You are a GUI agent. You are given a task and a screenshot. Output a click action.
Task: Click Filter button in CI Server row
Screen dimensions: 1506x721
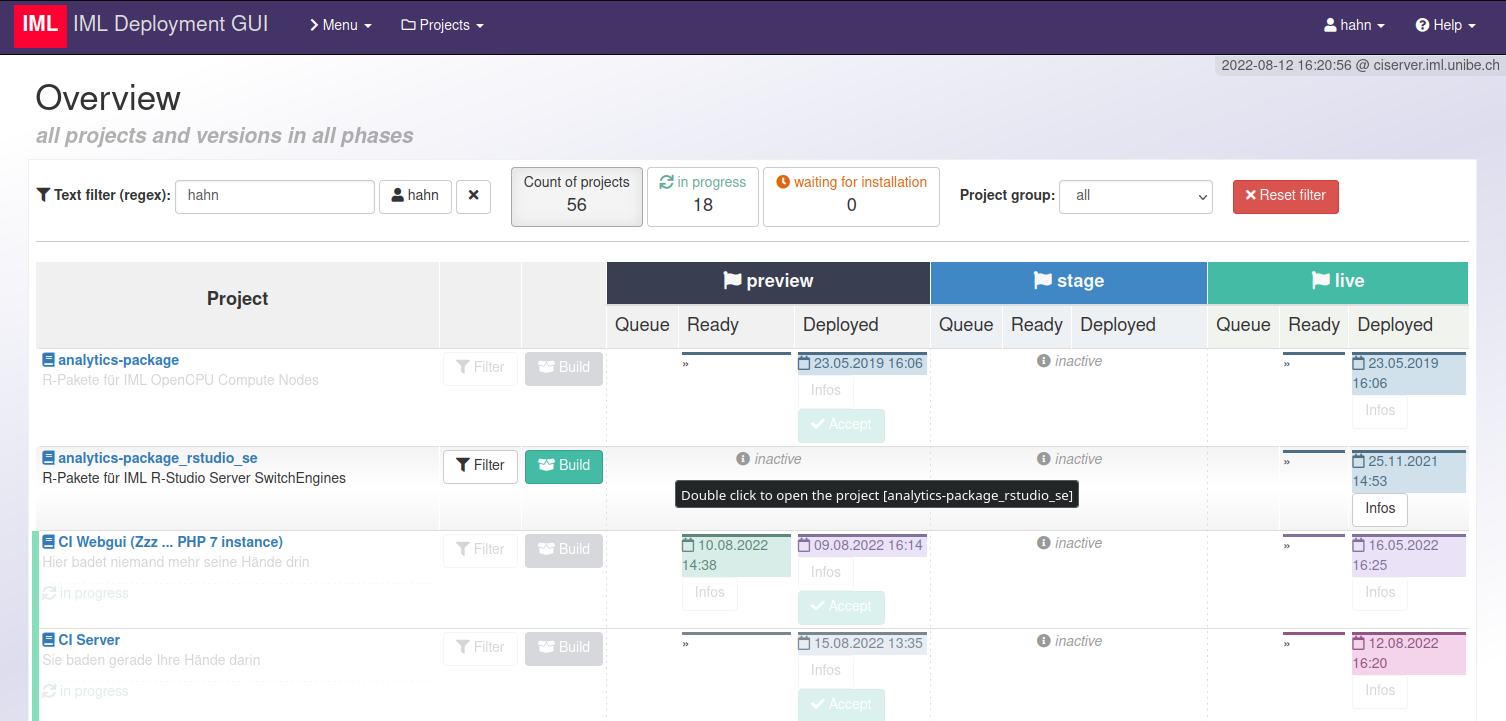point(480,648)
